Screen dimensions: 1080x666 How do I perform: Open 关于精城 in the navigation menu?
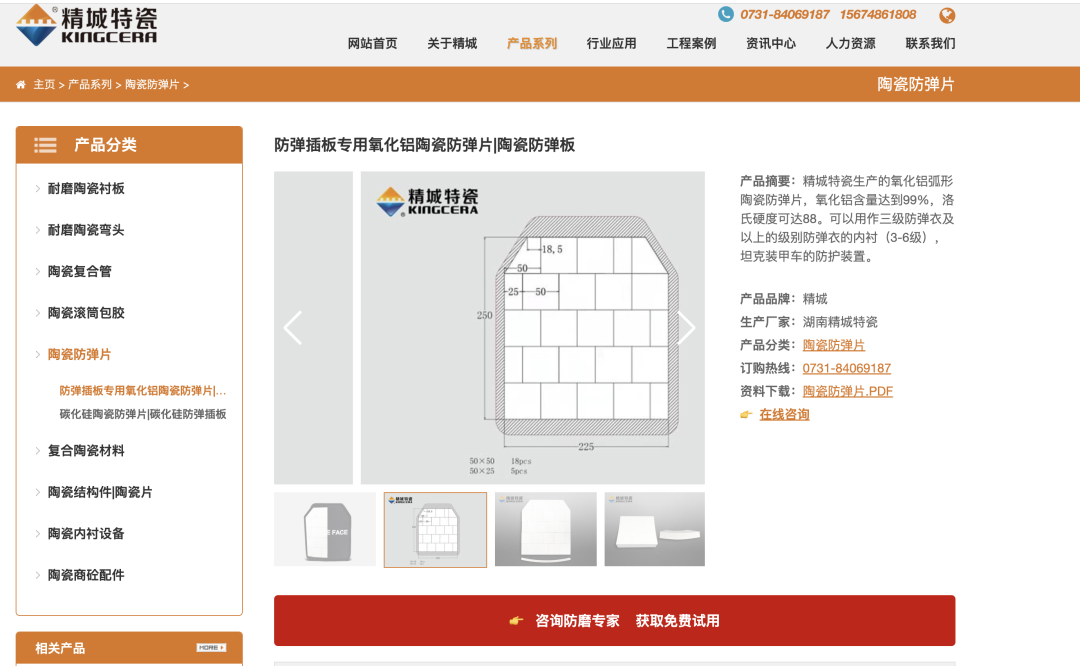click(452, 43)
